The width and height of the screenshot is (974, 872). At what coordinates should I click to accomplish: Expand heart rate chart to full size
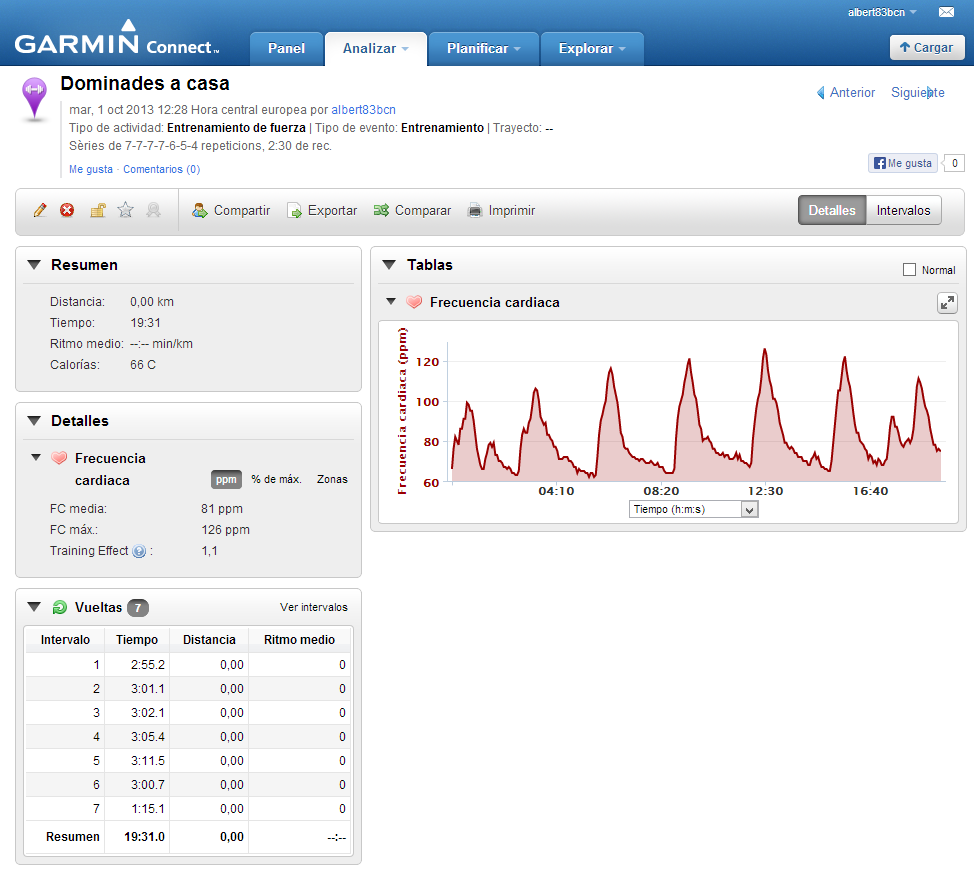coord(946,302)
